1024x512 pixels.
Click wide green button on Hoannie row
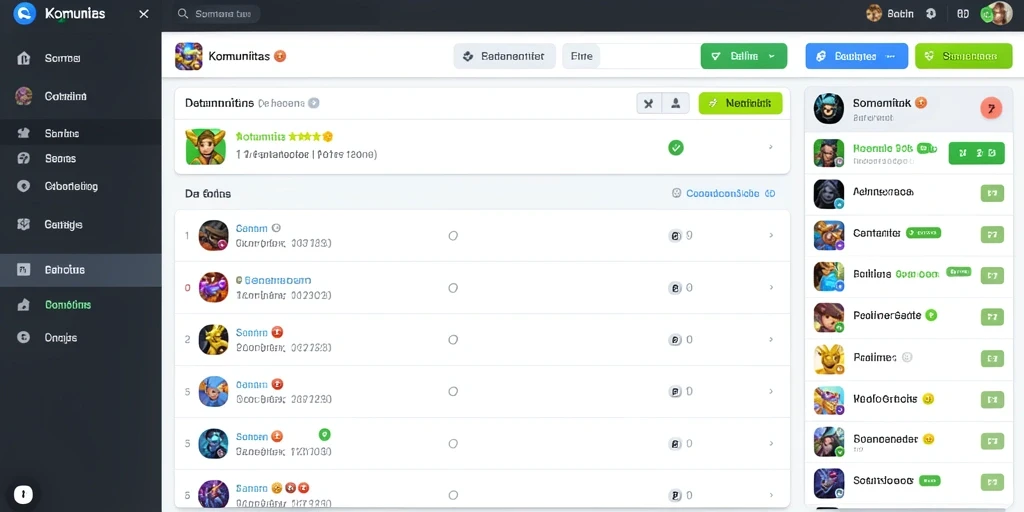pos(976,153)
